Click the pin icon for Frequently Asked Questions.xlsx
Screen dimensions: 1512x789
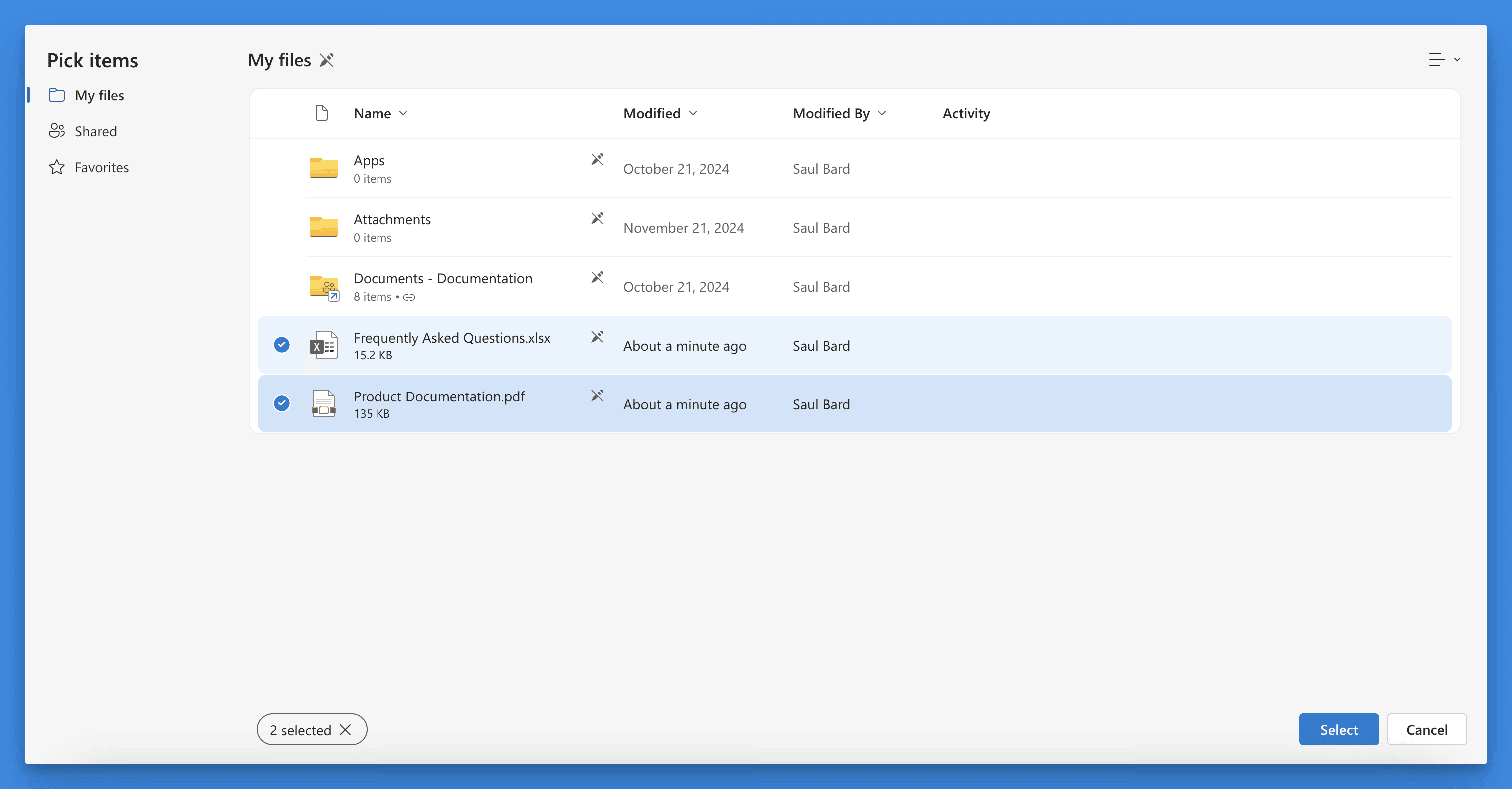tap(597, 337)
